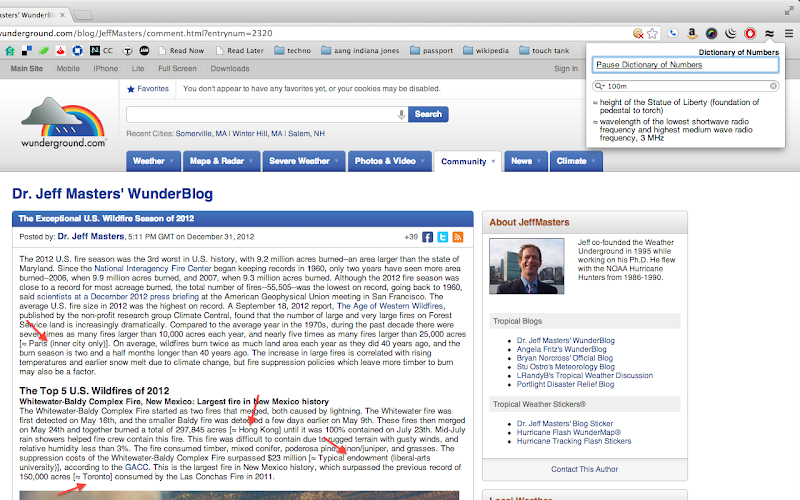
Task: Open the aang indiana jones bookmarks folder
Action: 360,51
